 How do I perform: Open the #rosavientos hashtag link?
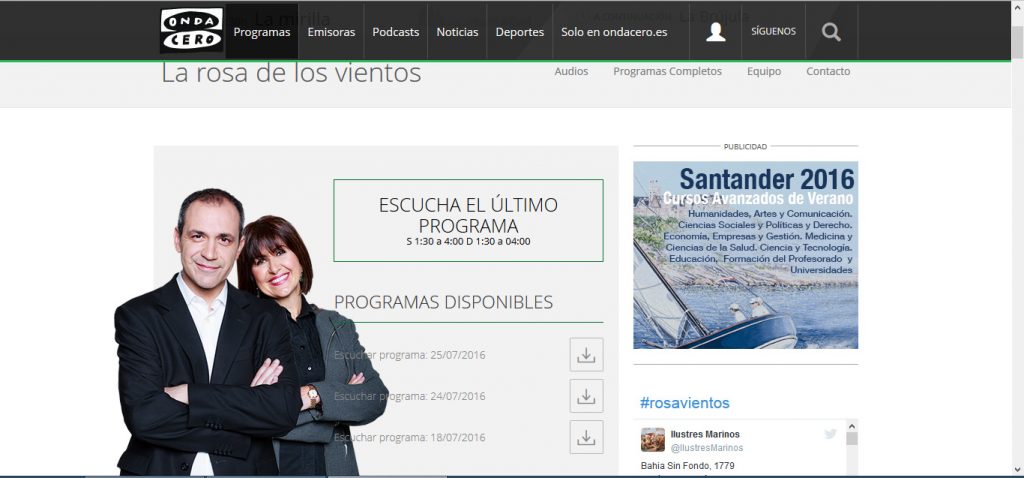tap(684, 403)
